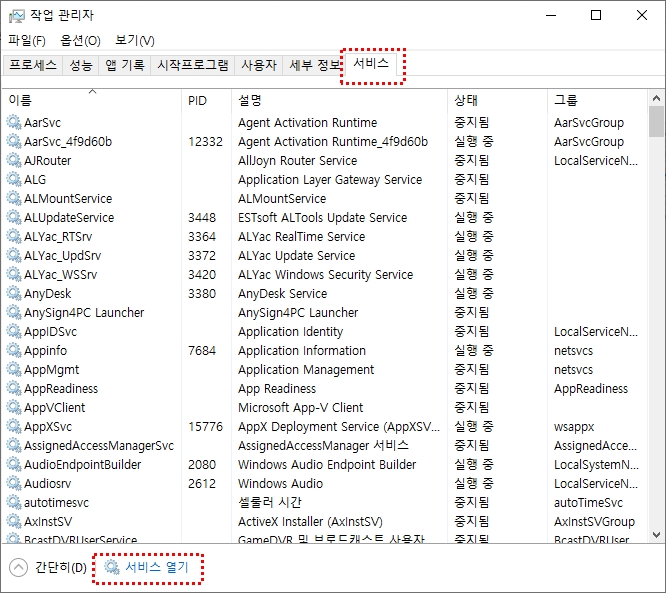
Task: Select the 서비스 tab
Action: click(x=371, y=64)
